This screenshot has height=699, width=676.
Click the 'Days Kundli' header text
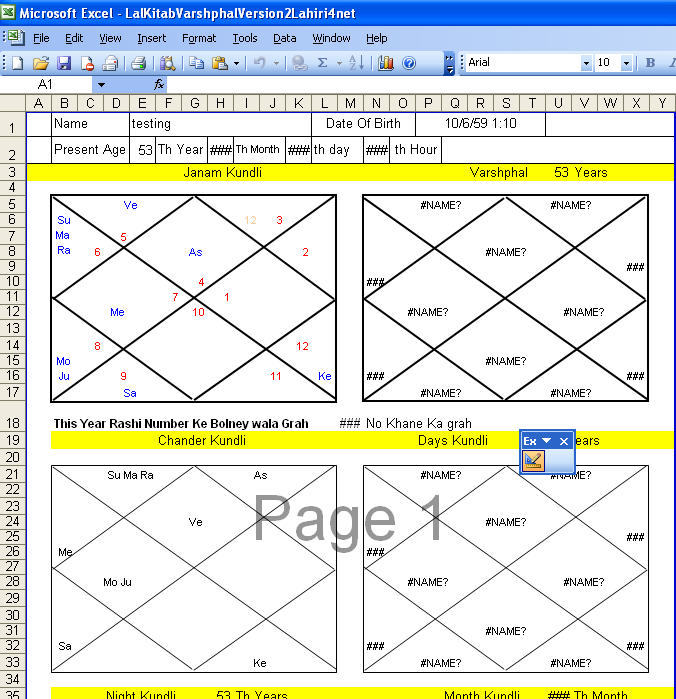[453, 440]
